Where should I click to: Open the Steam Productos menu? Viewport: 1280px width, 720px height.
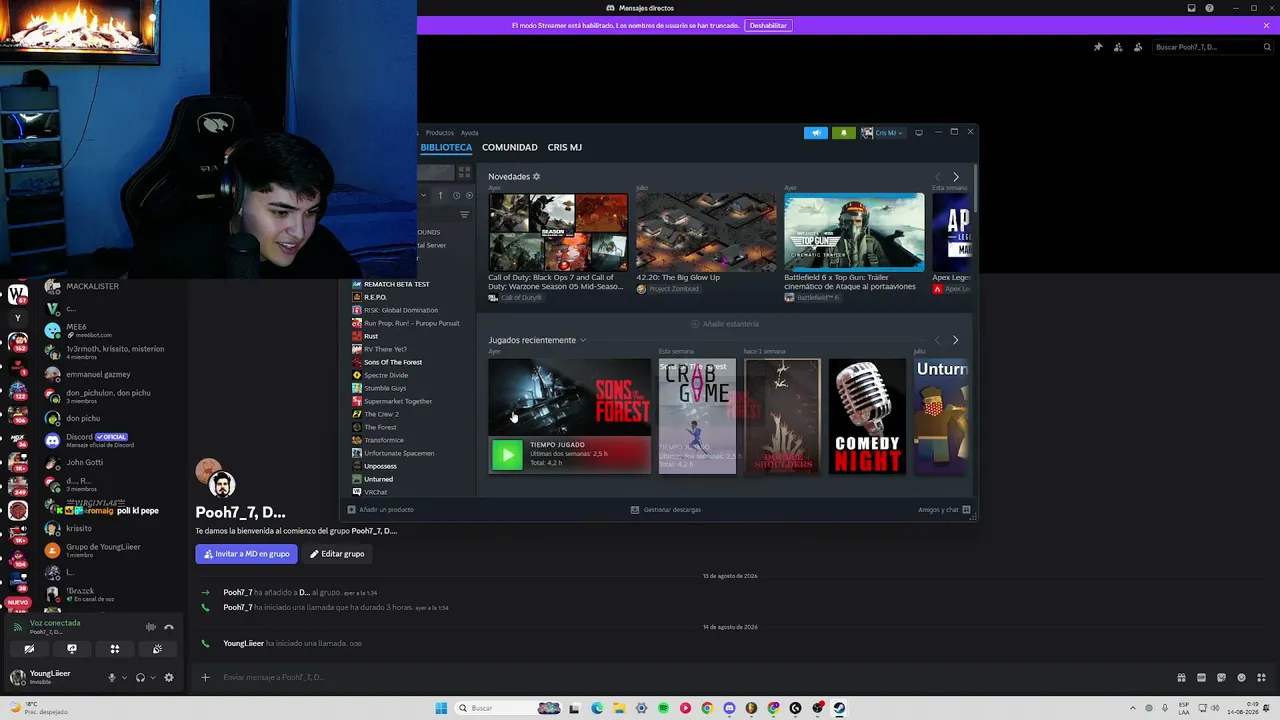coord(439,133)
